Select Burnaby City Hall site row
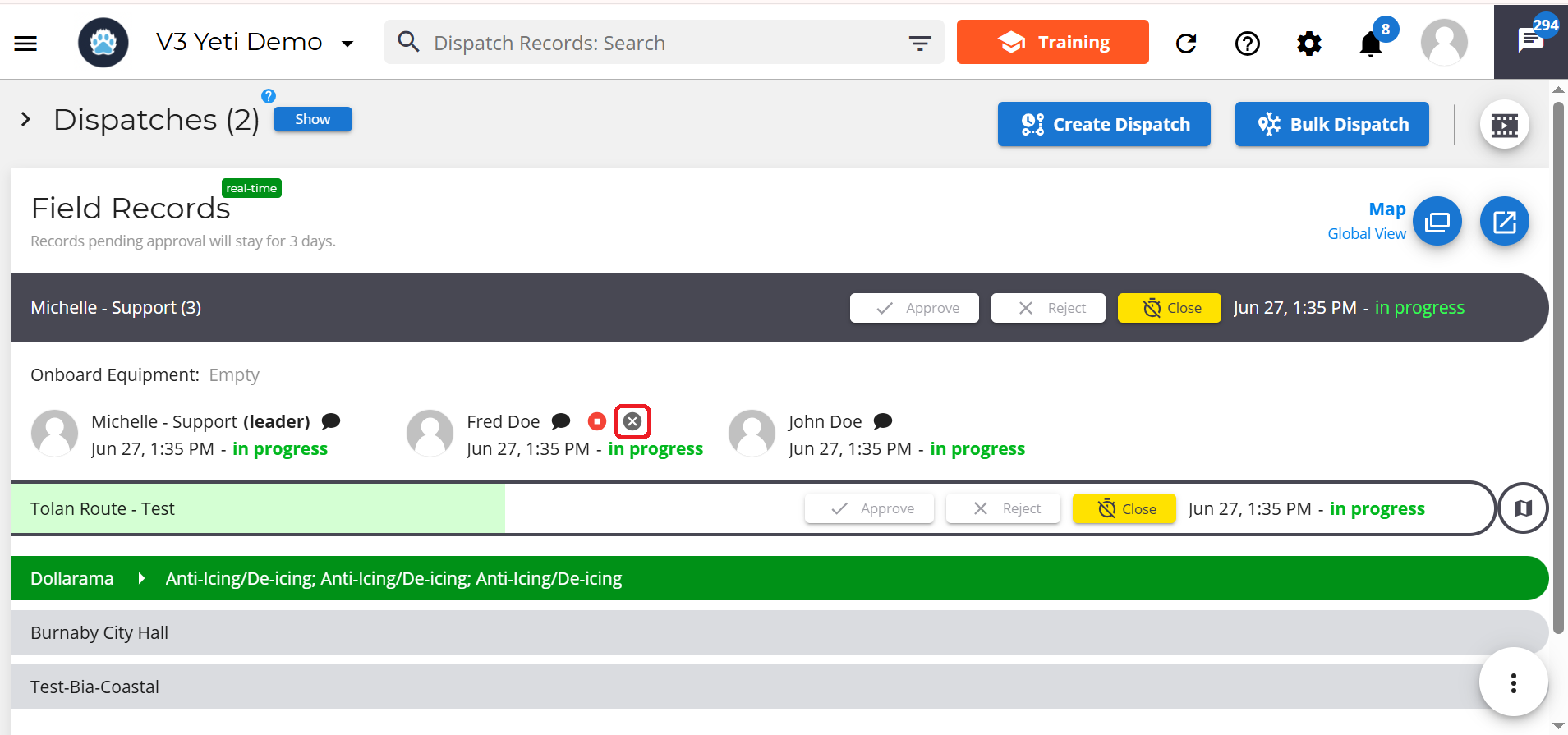 pos(779,632)
